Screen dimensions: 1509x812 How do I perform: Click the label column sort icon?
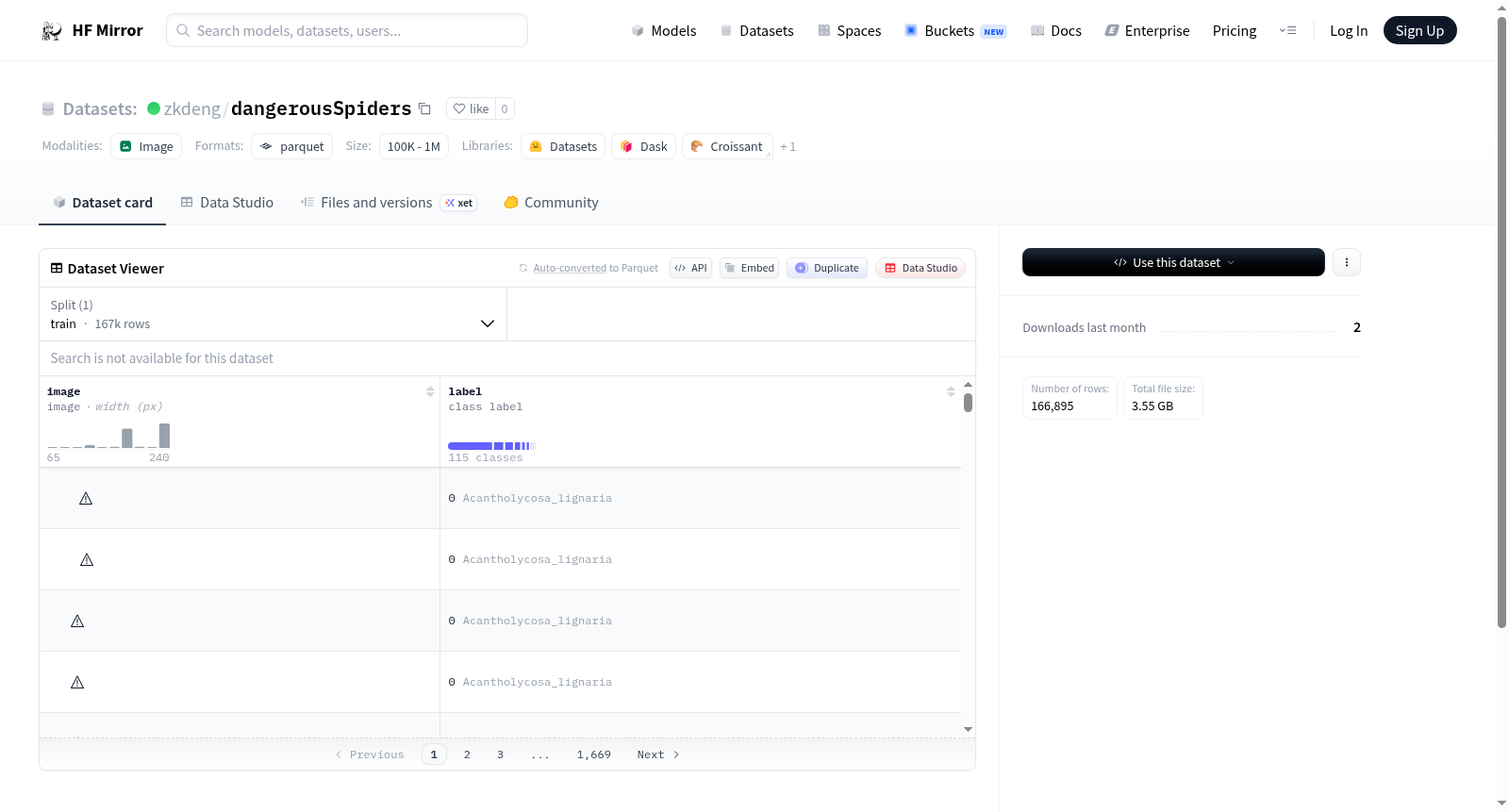[951, 391]
